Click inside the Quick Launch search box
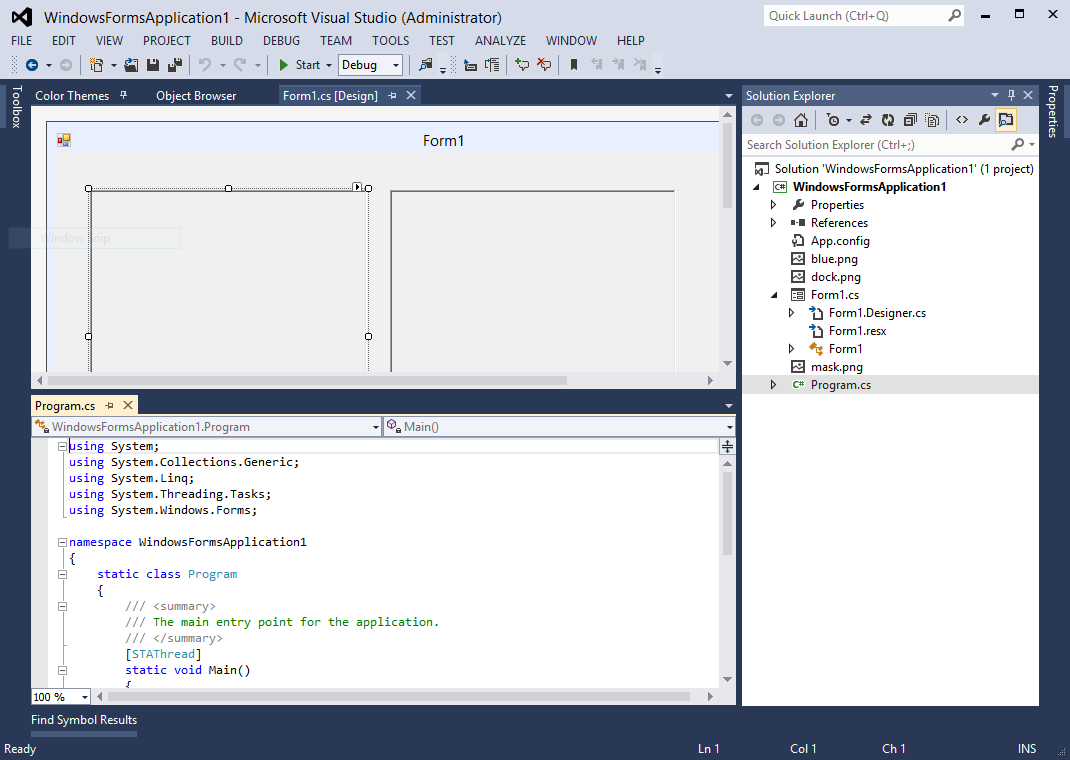The width and height of the screenshot is (1070, 760). coord(860,15)
